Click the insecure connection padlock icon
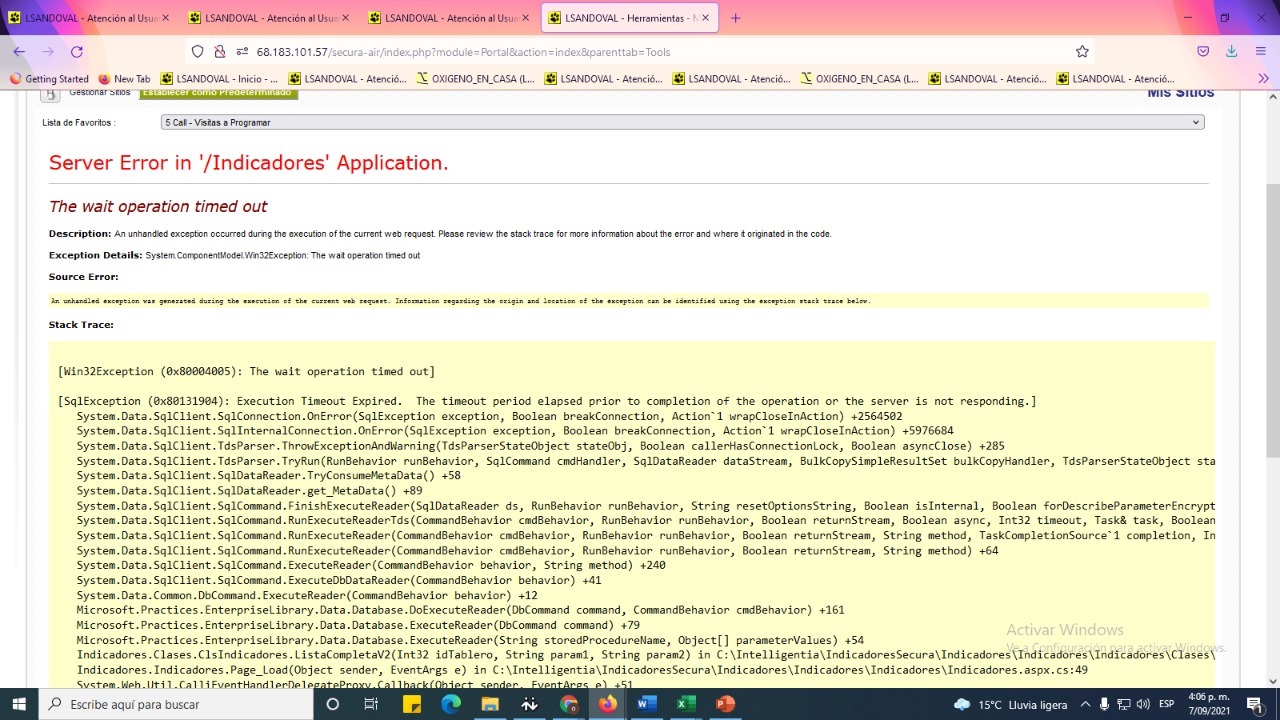Image resolution: width=1280 pixels, height=720 pixels. coord(220,52)
